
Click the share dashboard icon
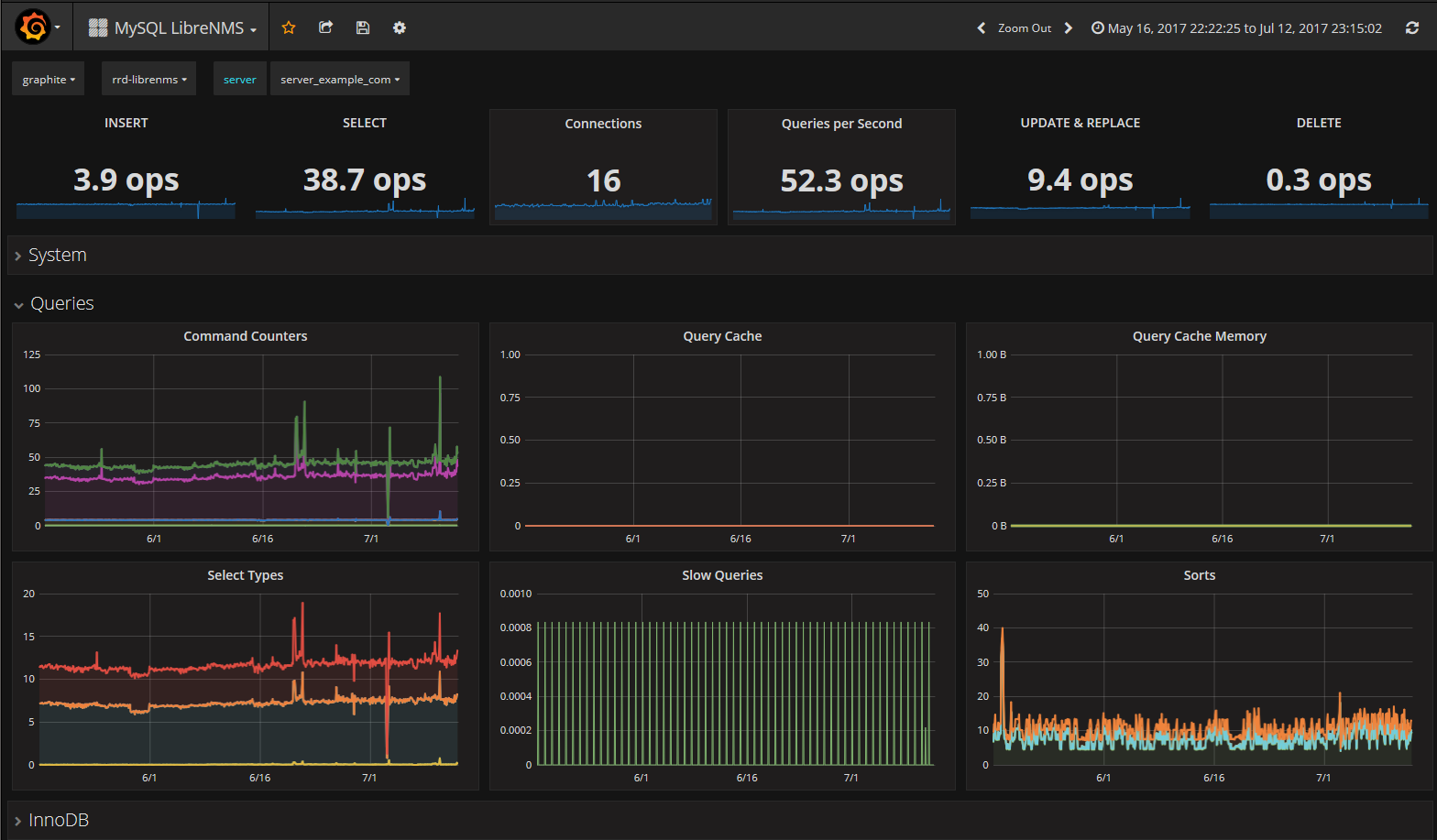tap(325, 27)
